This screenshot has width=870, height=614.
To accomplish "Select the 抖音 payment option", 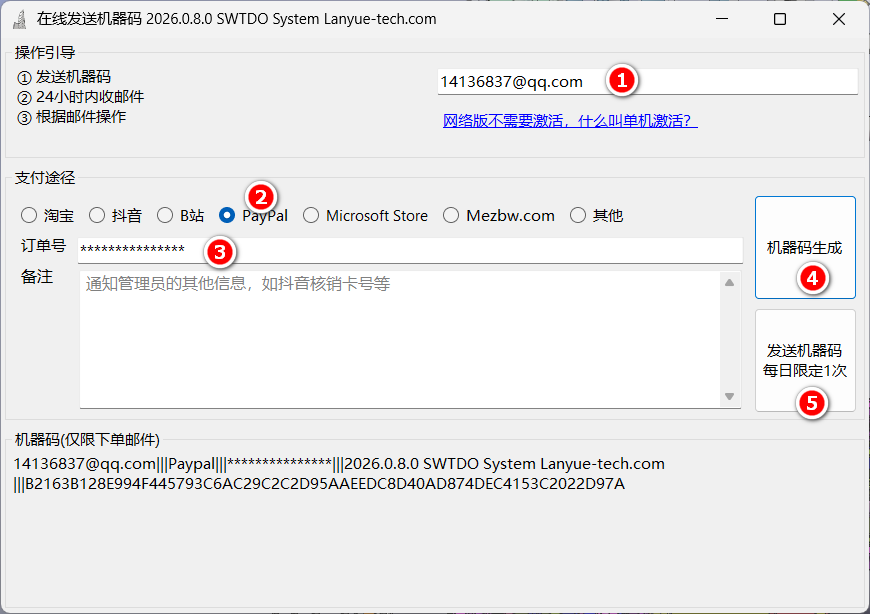I will tap(97, 215).
